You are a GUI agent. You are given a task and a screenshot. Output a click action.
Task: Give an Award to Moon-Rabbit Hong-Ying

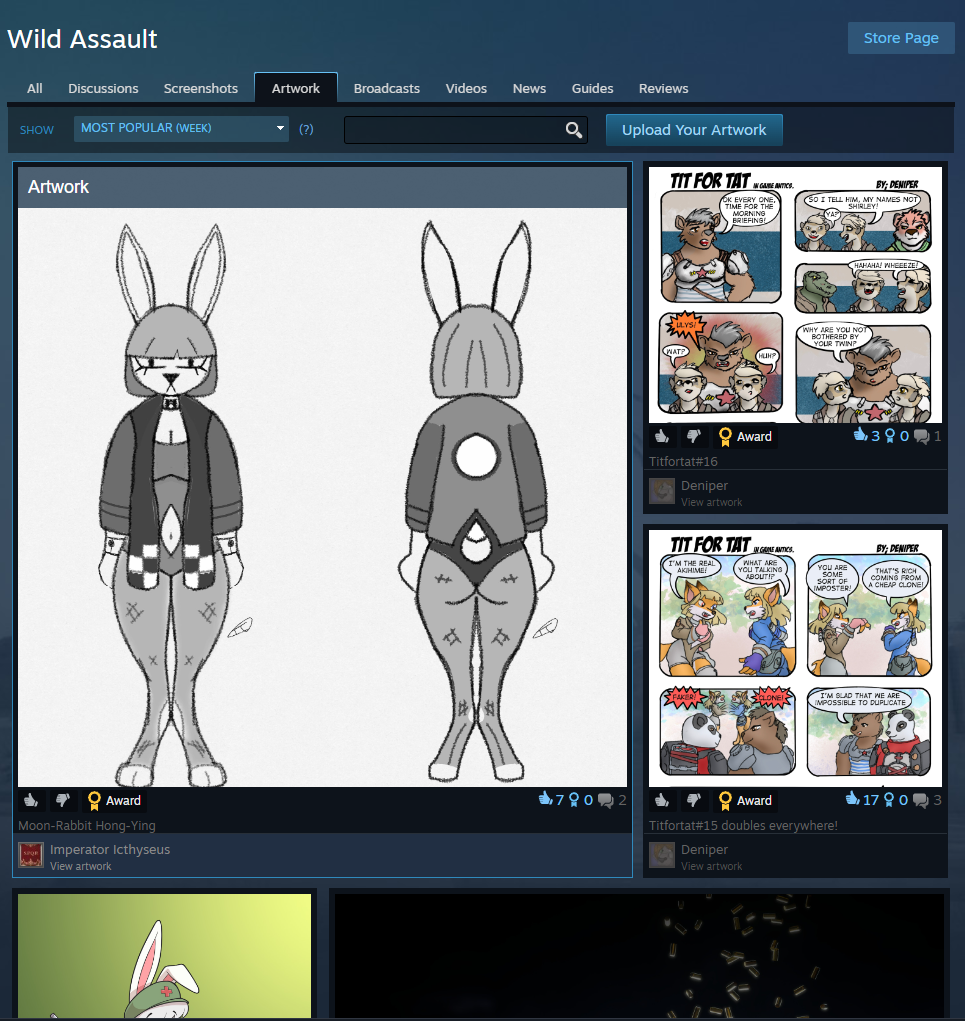pos(114,800)
